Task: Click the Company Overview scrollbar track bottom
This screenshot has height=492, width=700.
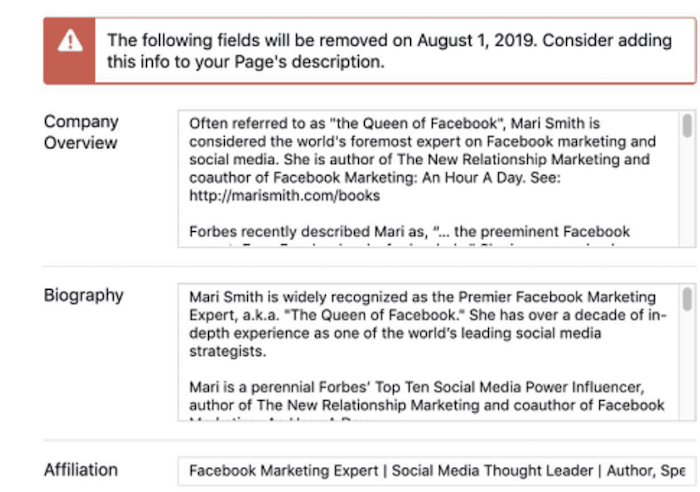Action: [x=688, y=239]
